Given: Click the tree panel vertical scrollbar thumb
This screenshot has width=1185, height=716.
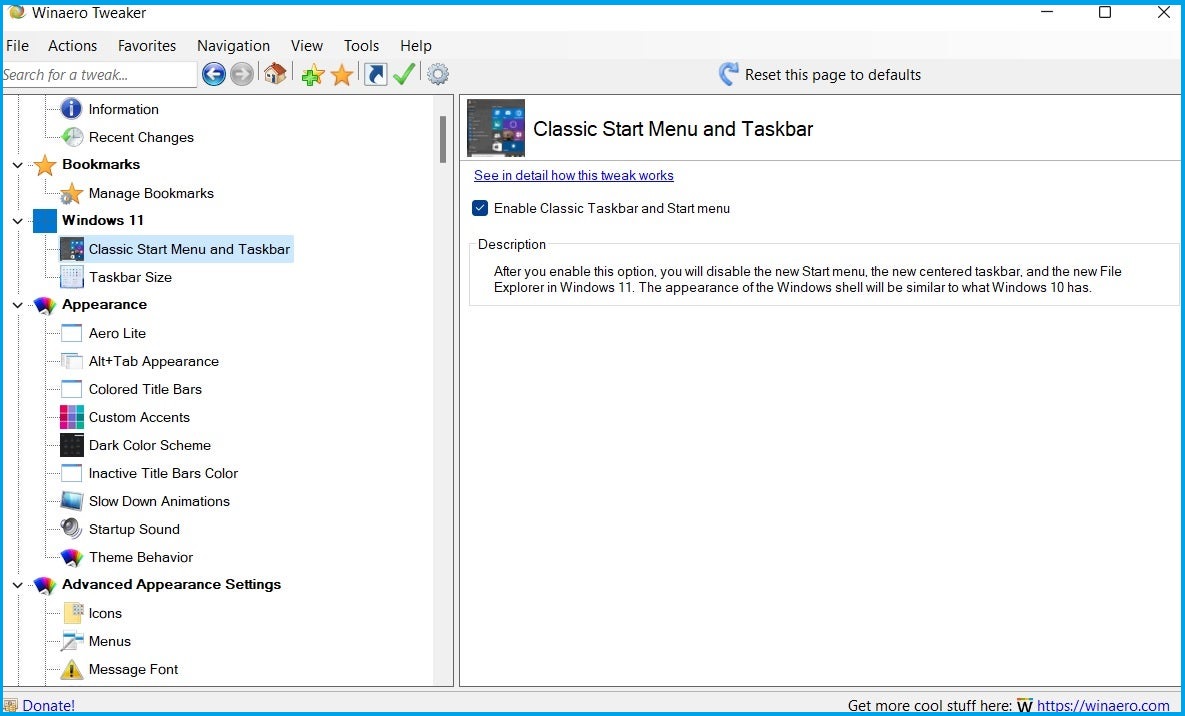Looking at the screenshot, I should click(x=443, y=139).
